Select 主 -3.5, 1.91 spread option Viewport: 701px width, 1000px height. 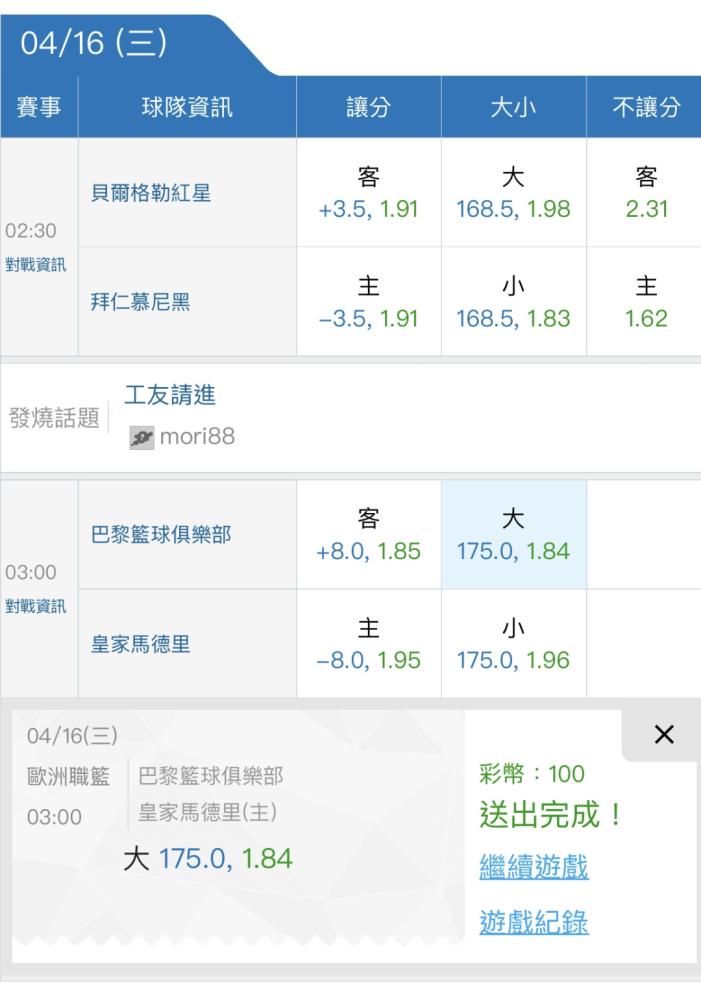click(369, 302)
